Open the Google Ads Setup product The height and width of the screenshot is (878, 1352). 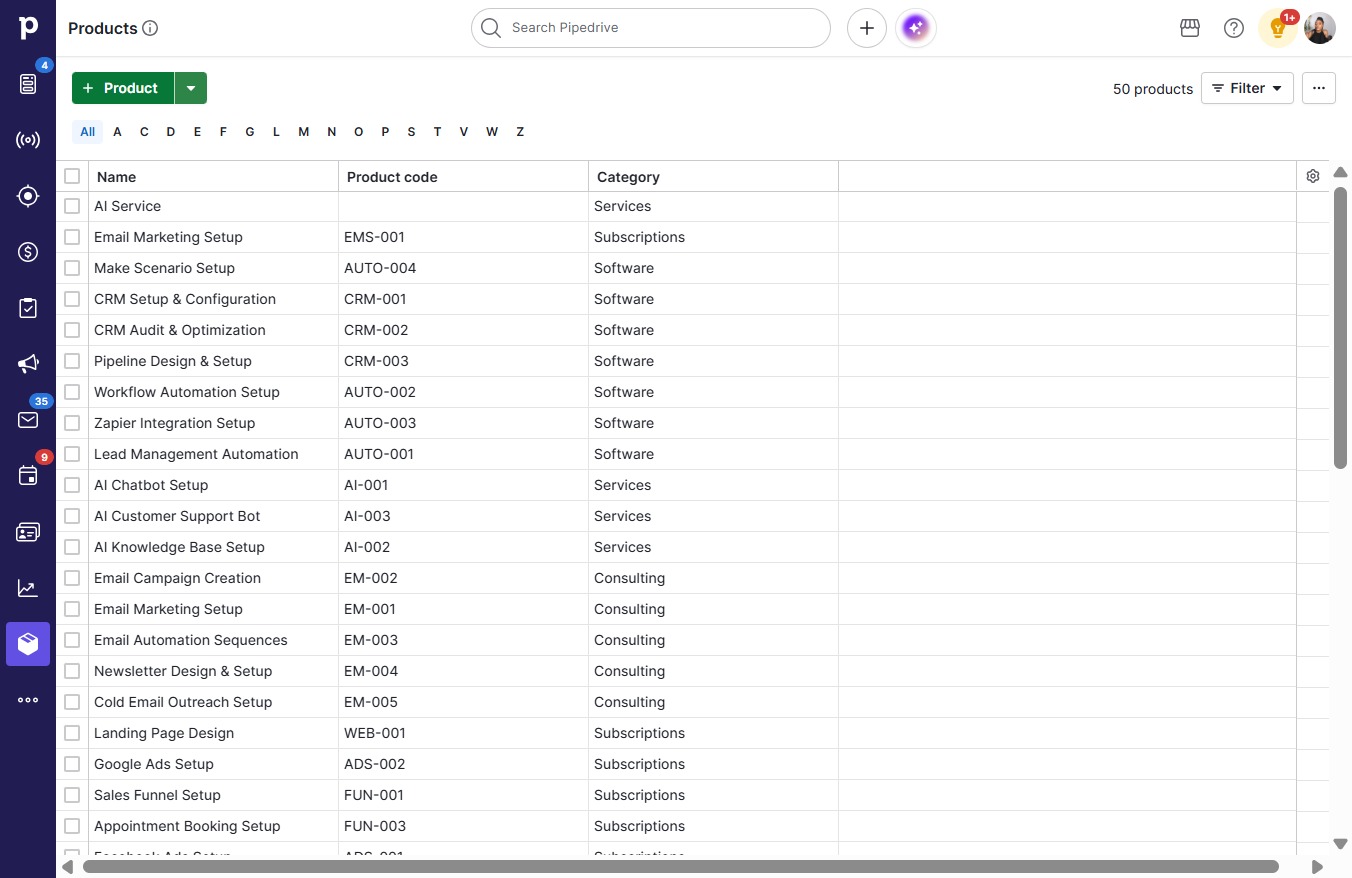point(154,764)
